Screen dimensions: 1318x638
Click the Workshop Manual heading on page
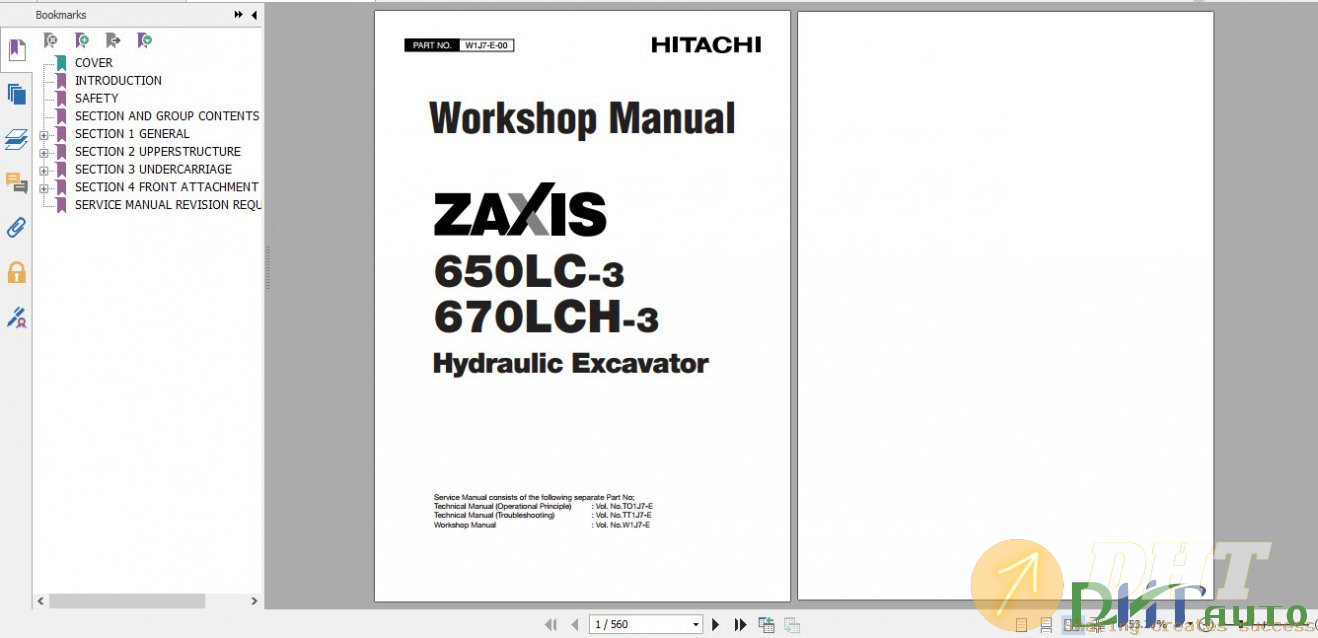click(582, 119)
